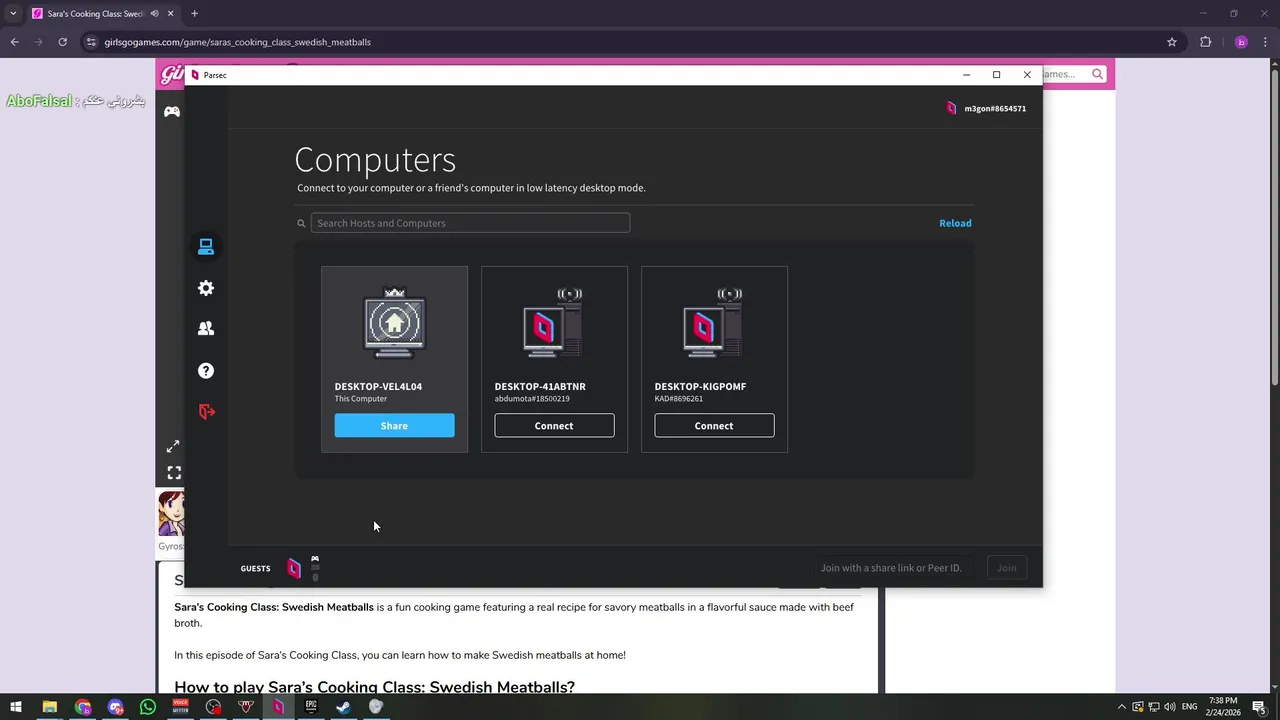The width and height of the screenshot is (1280, 720).
Task: Click the site search magnifier icon
Action: pyautogui.click(x=1097, y=74)
